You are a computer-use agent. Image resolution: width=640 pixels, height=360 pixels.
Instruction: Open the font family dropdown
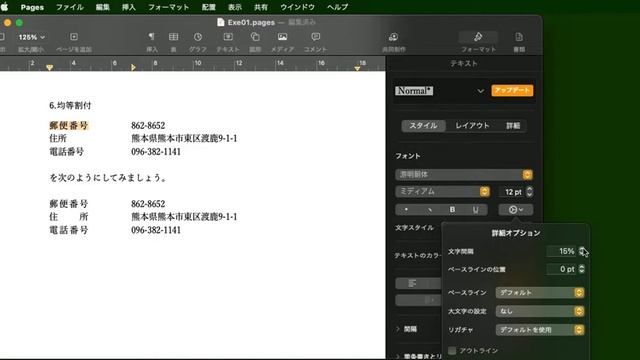pyautogui.click(x=464, y=175)
